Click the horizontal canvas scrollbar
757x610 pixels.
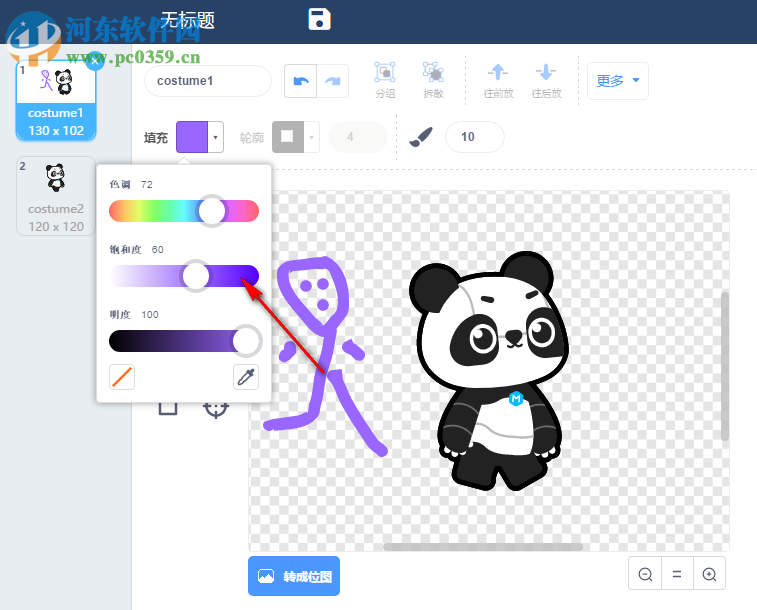click(x=483, y=547)
